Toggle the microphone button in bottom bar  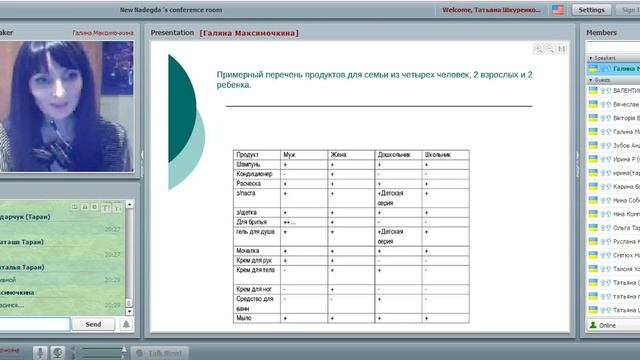pos(40,353)
